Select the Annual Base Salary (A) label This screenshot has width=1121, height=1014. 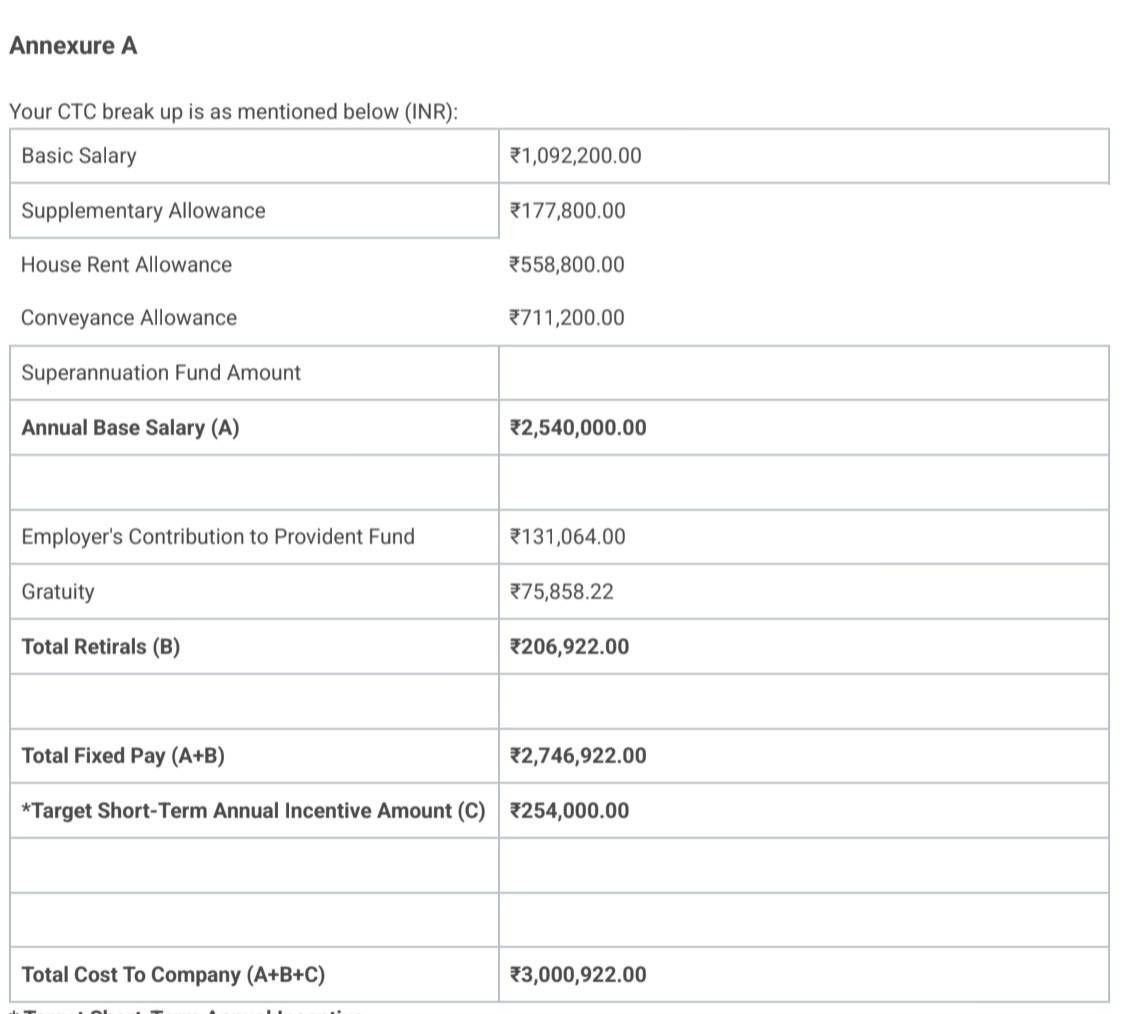click(130, 428)
